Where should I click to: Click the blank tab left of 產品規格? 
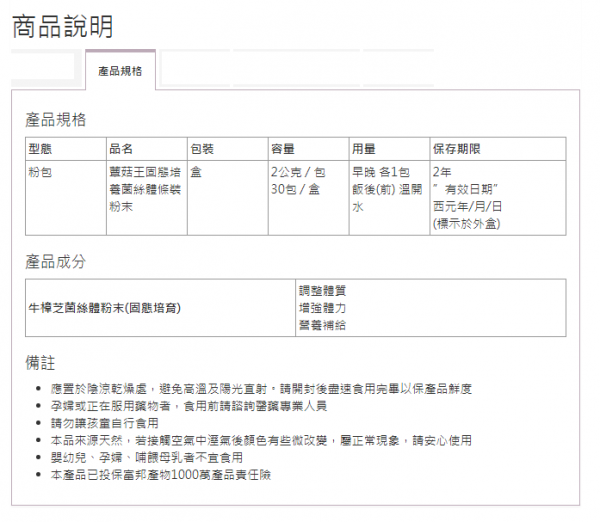43,67
